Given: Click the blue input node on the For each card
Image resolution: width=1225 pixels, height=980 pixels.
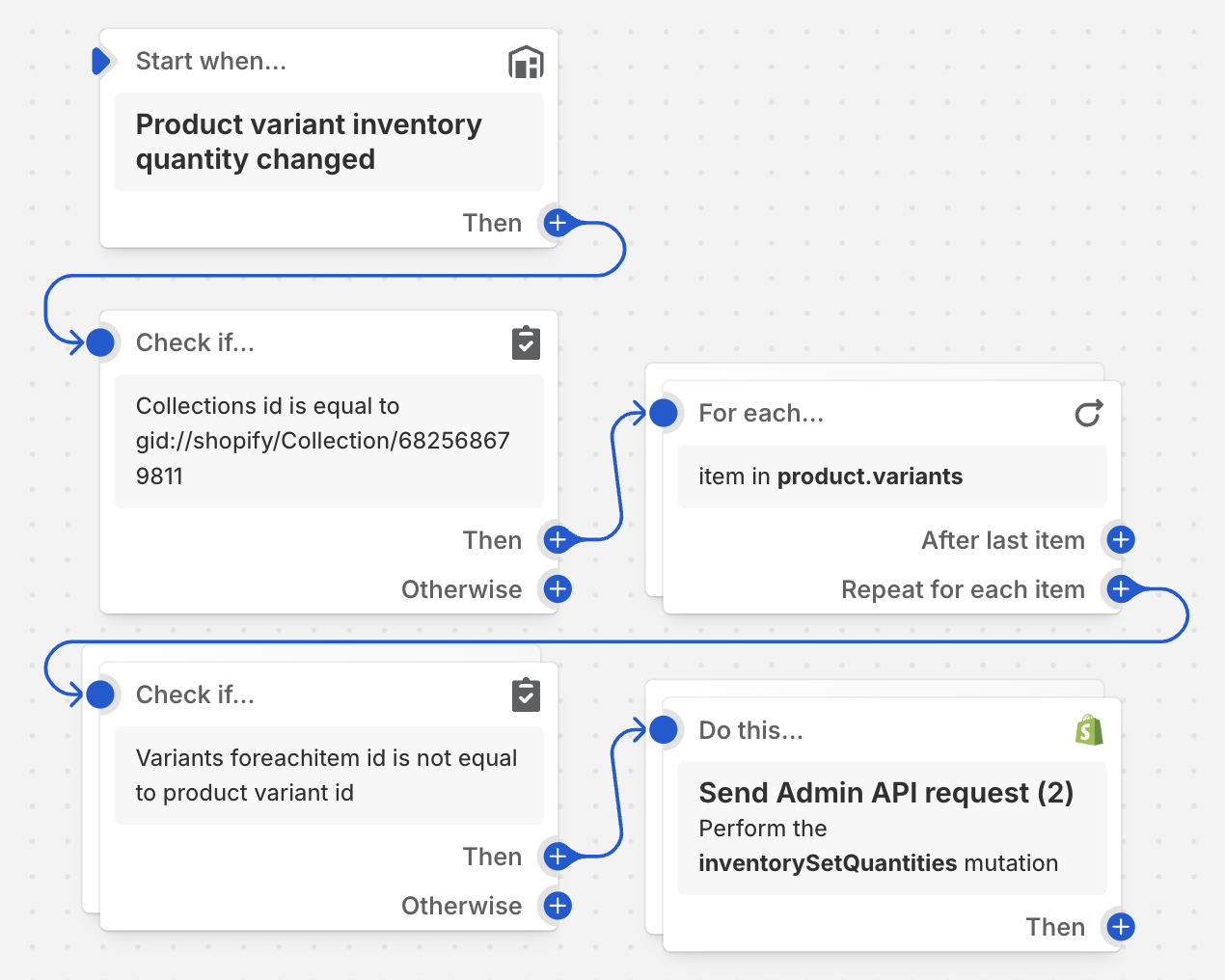Looking at the screenshot, I should [x=664, y=414].
